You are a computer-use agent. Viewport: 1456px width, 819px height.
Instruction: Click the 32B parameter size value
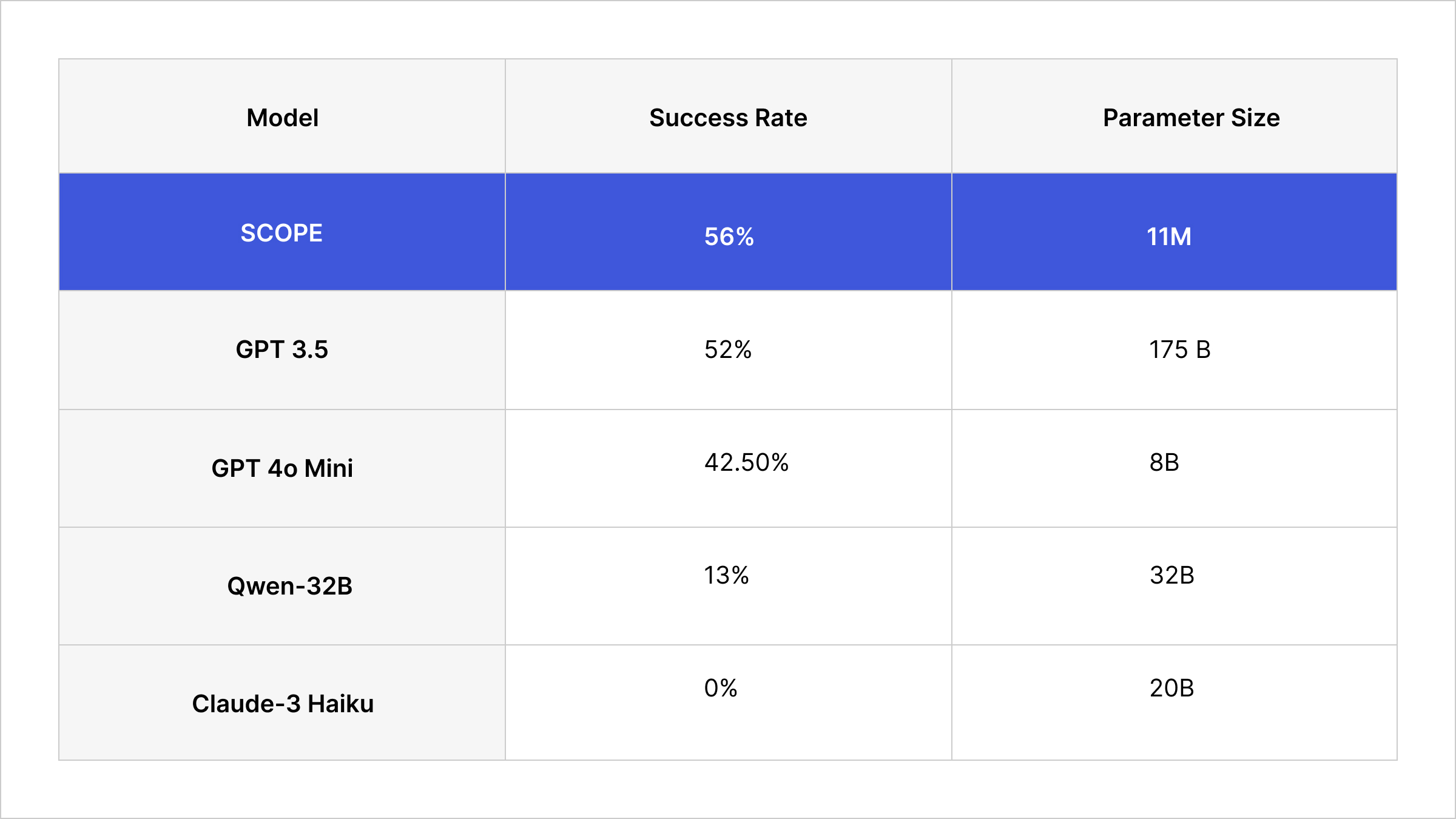[1171, 575]
